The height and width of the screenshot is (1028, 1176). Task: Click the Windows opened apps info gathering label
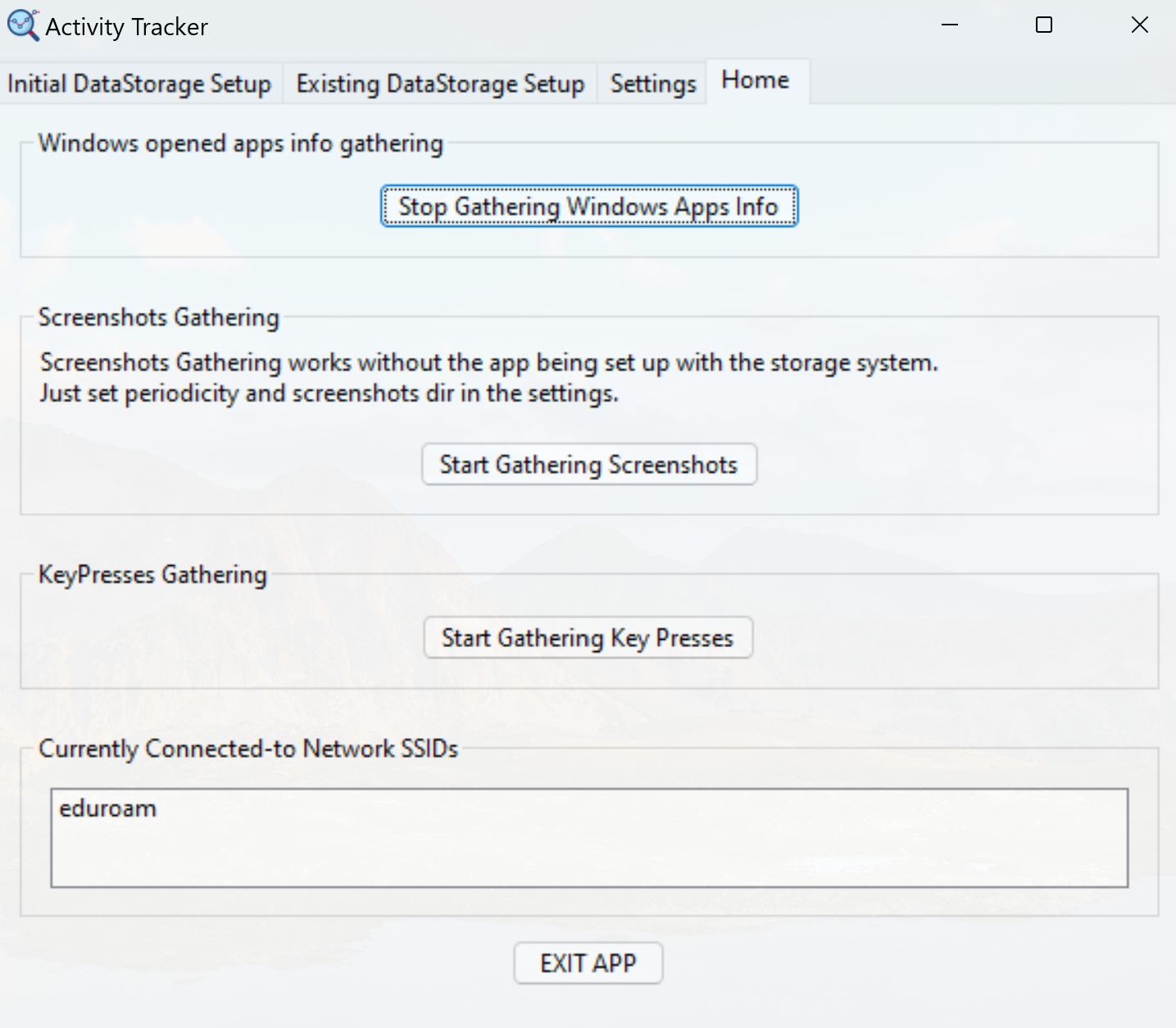click(241, 143)
